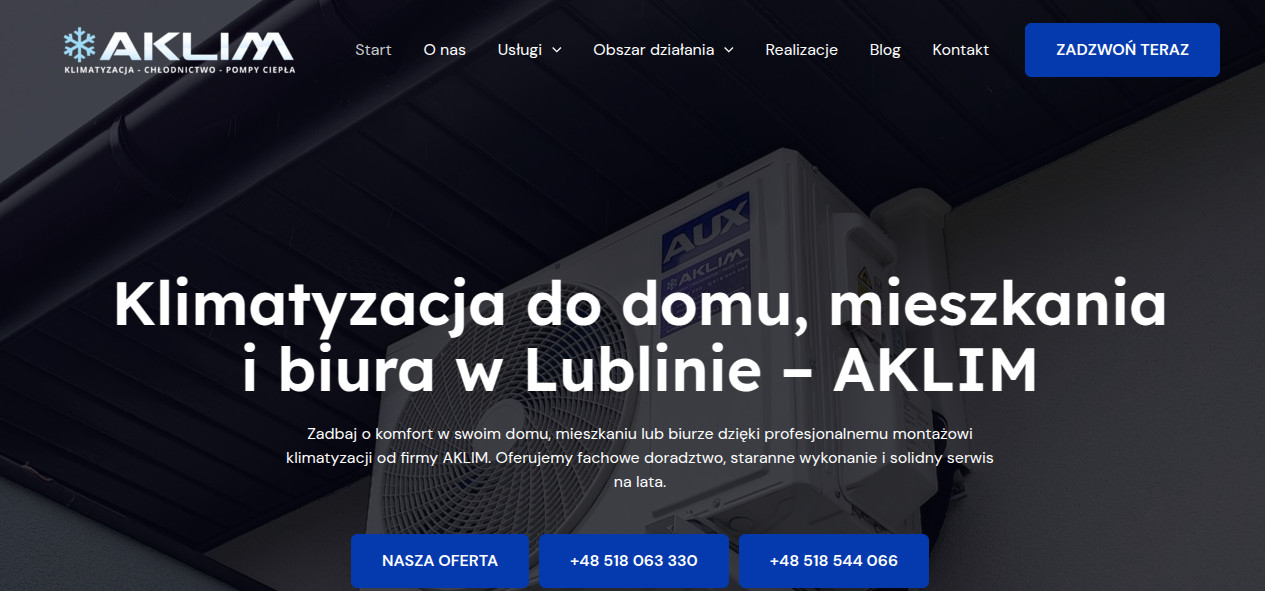Open the O nas page
1265x591 pixels.
pos(444,49)
